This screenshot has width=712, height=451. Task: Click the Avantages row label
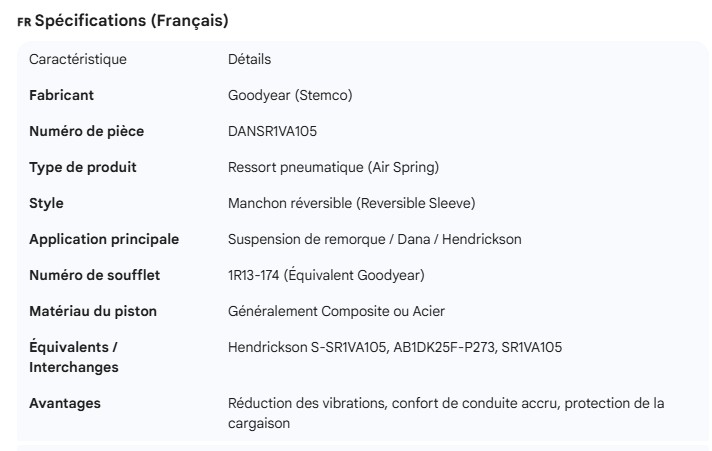pos(65,403)
